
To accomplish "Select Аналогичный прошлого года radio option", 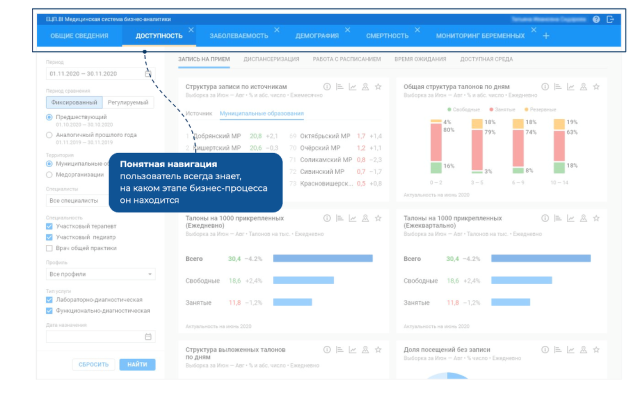I will (x=49, y=135).
